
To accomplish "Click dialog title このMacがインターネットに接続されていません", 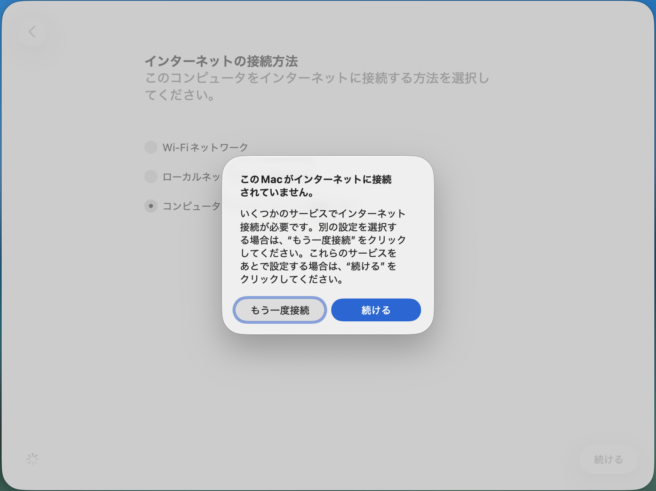I will (316, 186).
